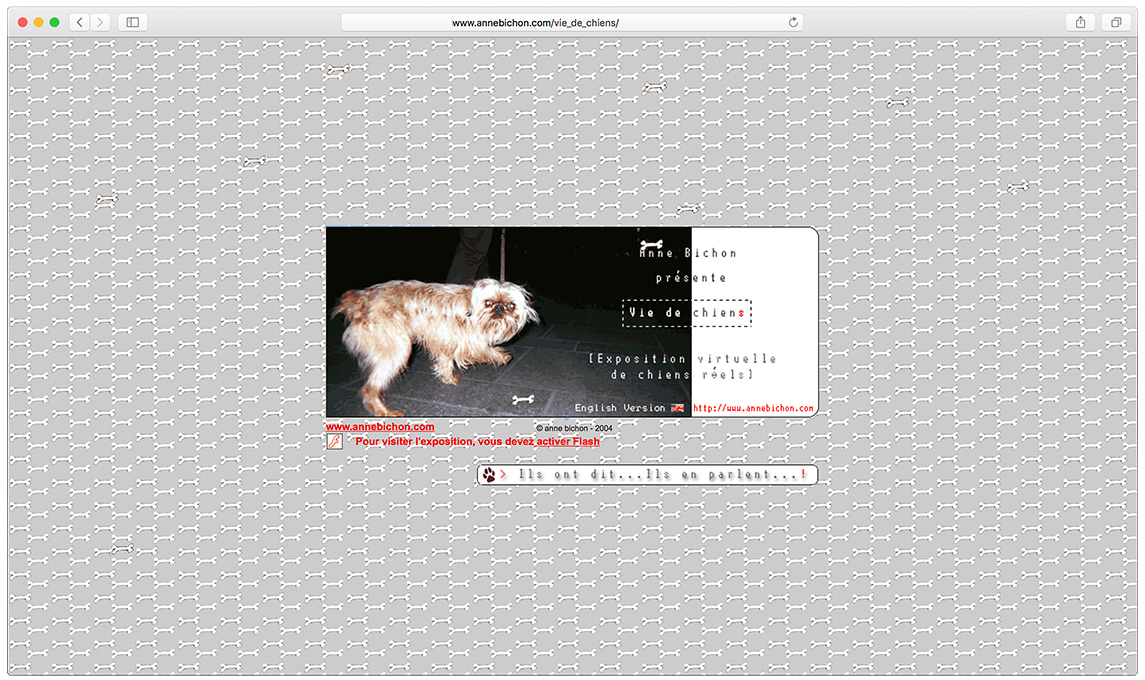Go back to the previous page

[x=80, y=22]
